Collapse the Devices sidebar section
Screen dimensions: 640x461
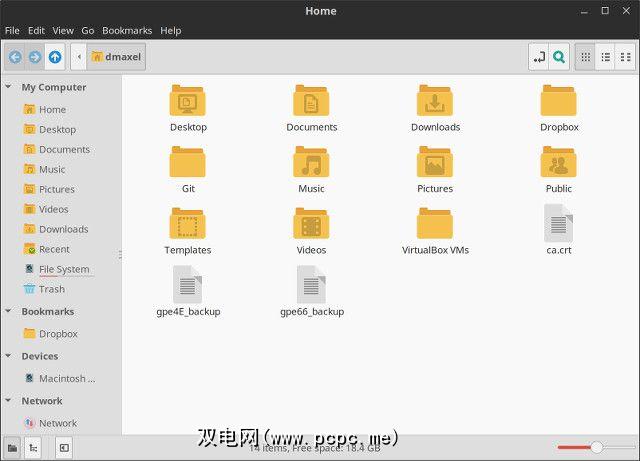[11, 357]
